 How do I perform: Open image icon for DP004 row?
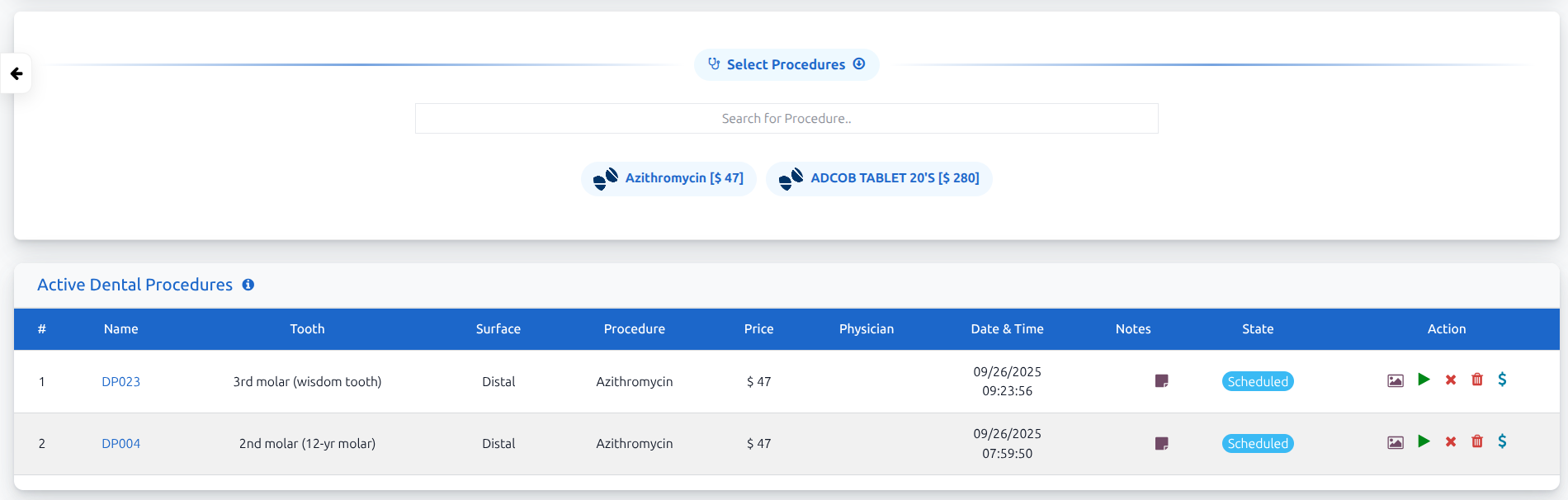pos(1395,442)
